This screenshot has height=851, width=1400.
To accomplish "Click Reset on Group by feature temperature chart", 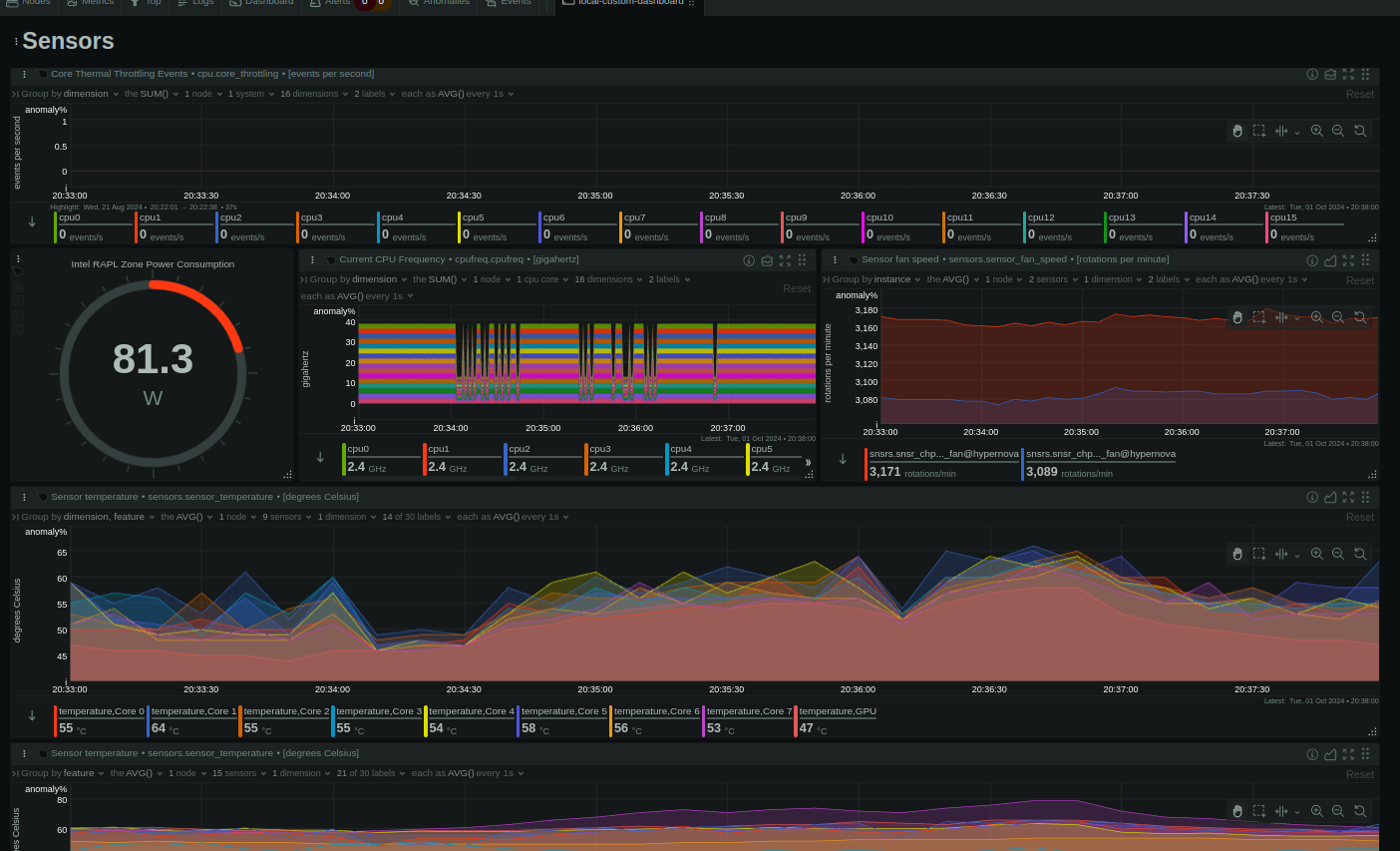I will pos(1360,774).
